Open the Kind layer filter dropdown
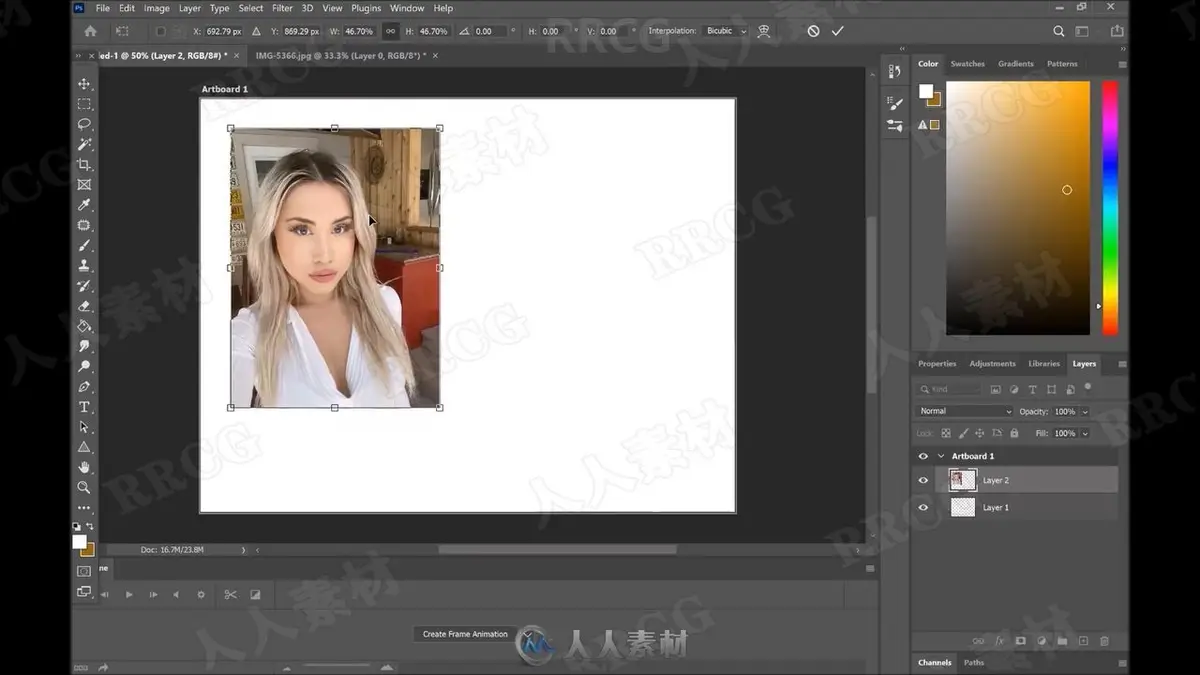This screenshot has width=1200, height=675. (x=950, y=389)
